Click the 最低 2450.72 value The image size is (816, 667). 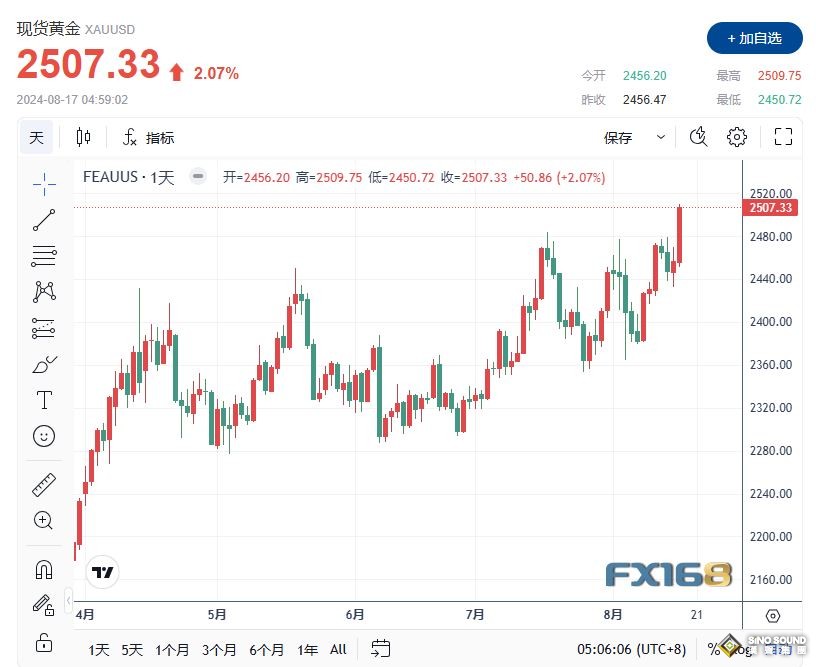779,99
